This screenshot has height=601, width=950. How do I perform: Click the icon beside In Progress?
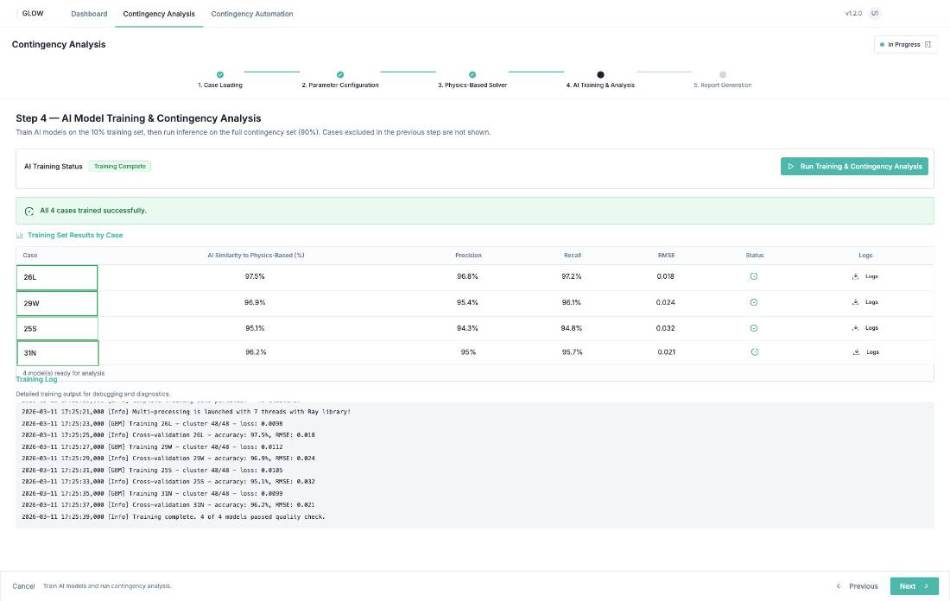[928, 44]
